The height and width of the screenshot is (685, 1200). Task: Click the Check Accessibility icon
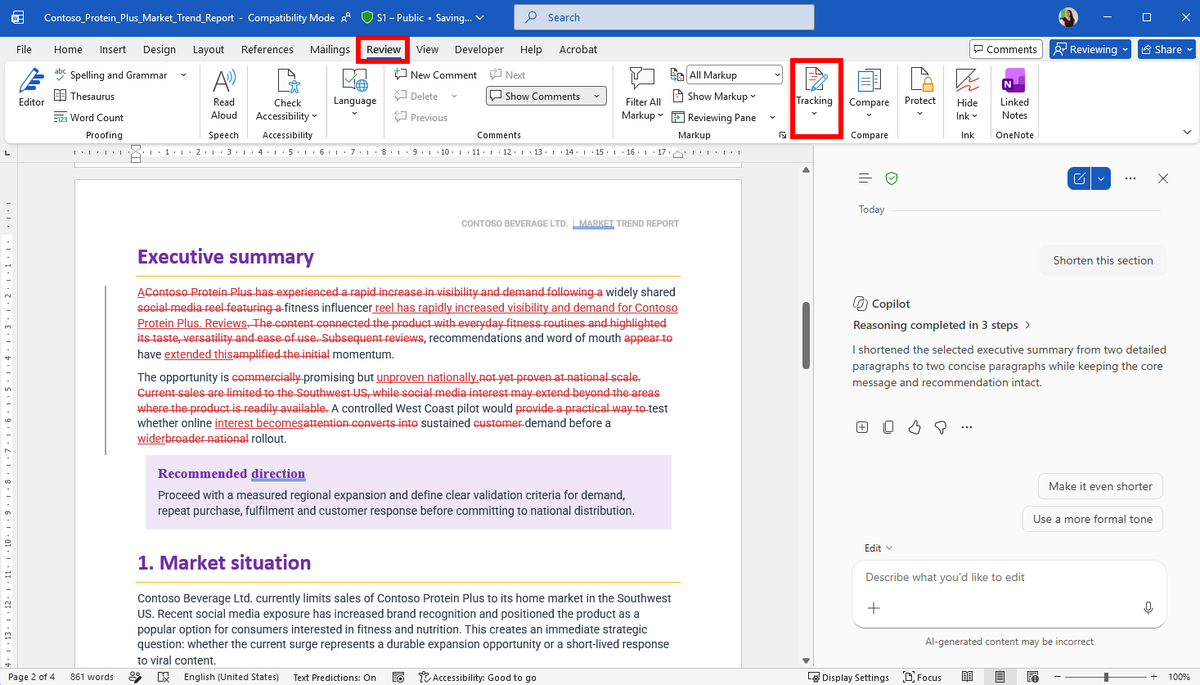click(287, 81)
